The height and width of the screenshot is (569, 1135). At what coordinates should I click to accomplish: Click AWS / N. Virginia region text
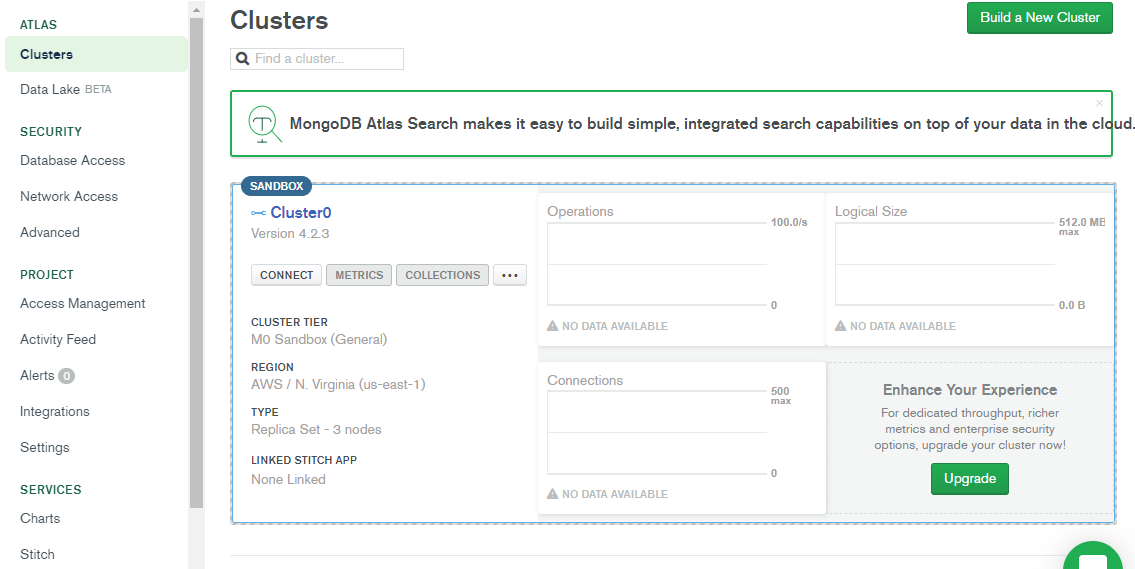[x=338, y=384]
